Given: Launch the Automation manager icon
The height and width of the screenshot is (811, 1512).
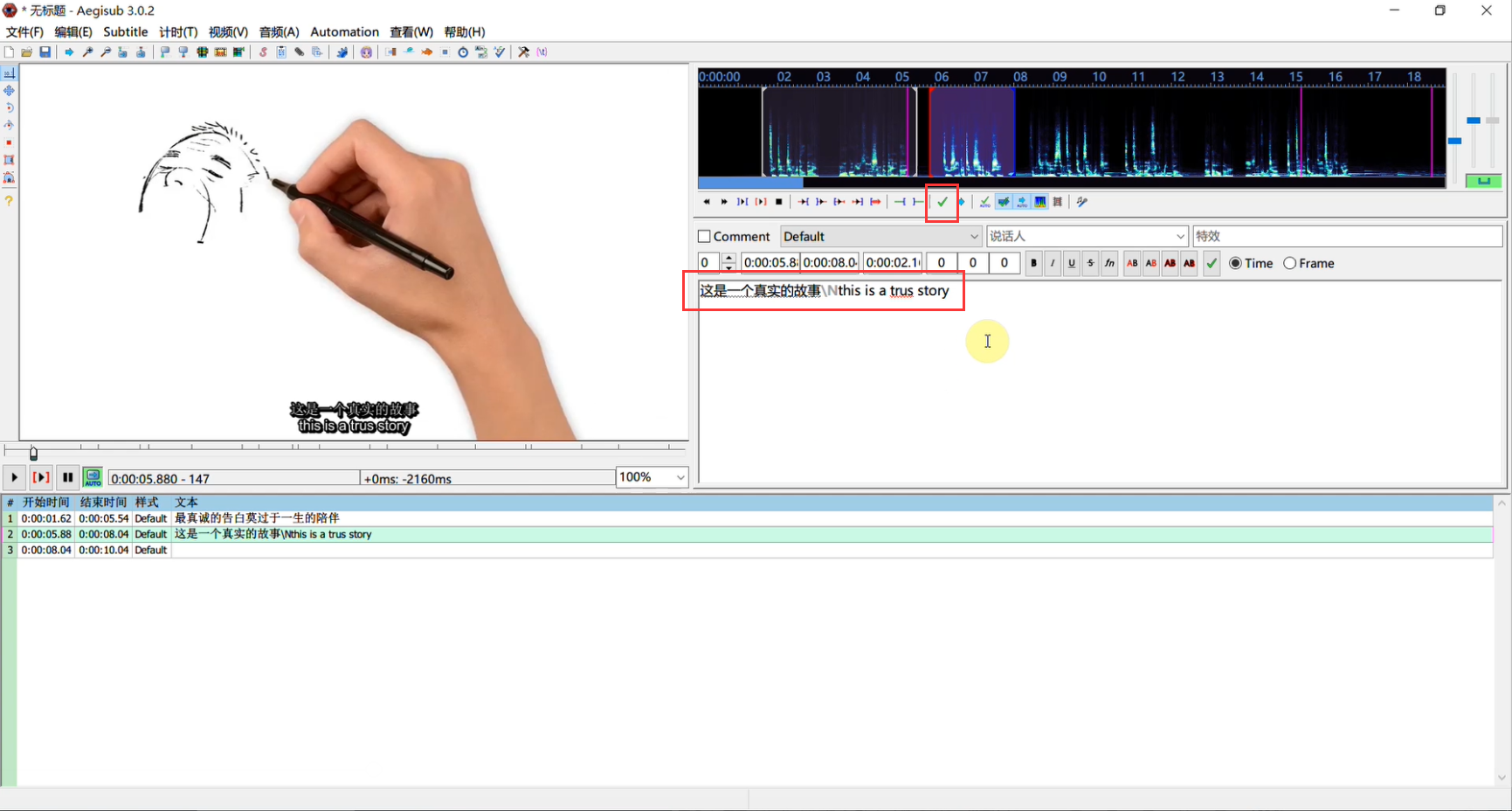Looking at the screenshot, I should coord(342,52).
